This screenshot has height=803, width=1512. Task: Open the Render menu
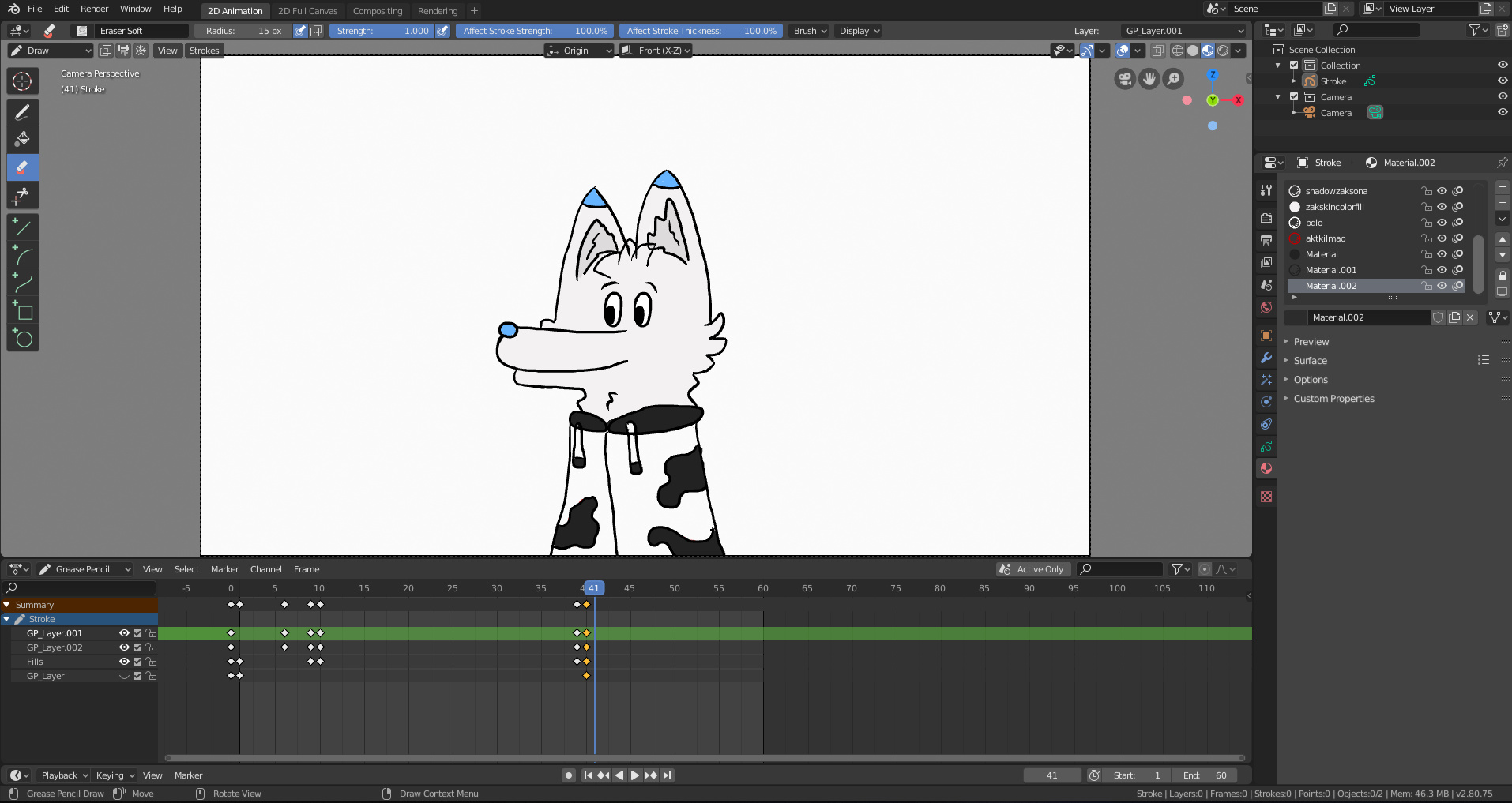point(94,9)
